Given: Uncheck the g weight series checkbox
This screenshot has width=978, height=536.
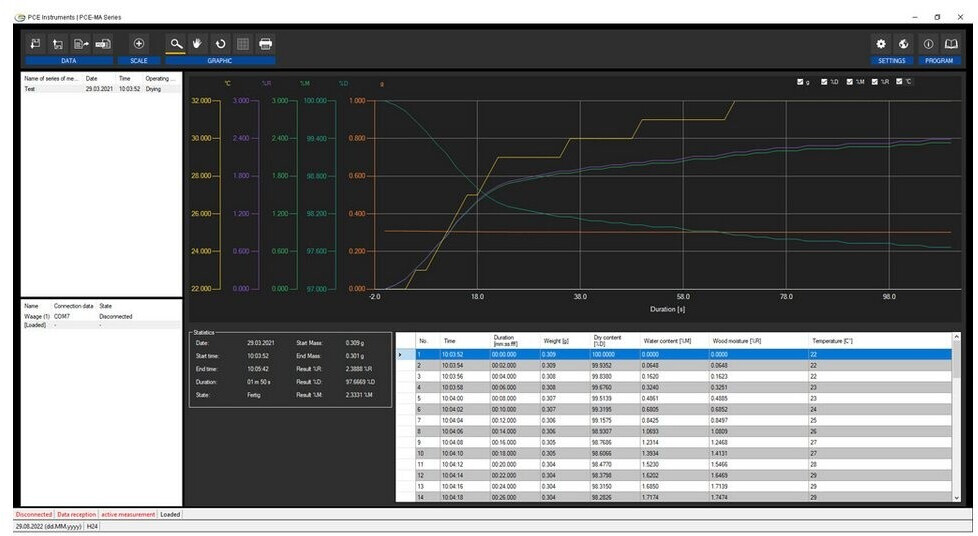Looking at the screenshot, I should pos(800,82).
